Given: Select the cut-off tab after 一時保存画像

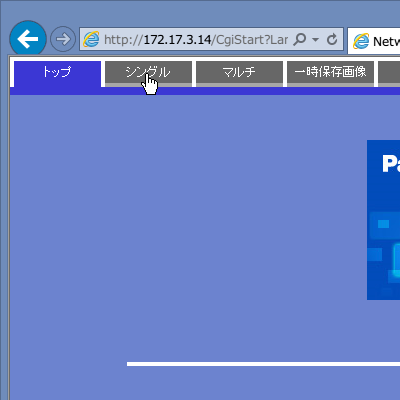Looking at the screenshot, I should point(389,72).
